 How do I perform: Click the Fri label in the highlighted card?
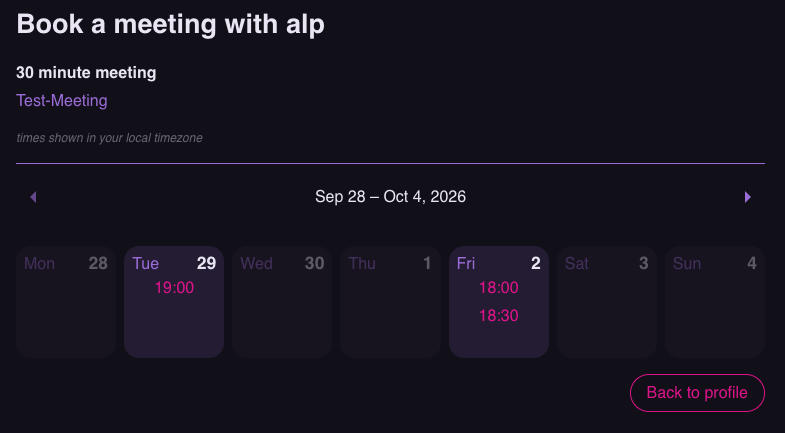tap(466, 263)
